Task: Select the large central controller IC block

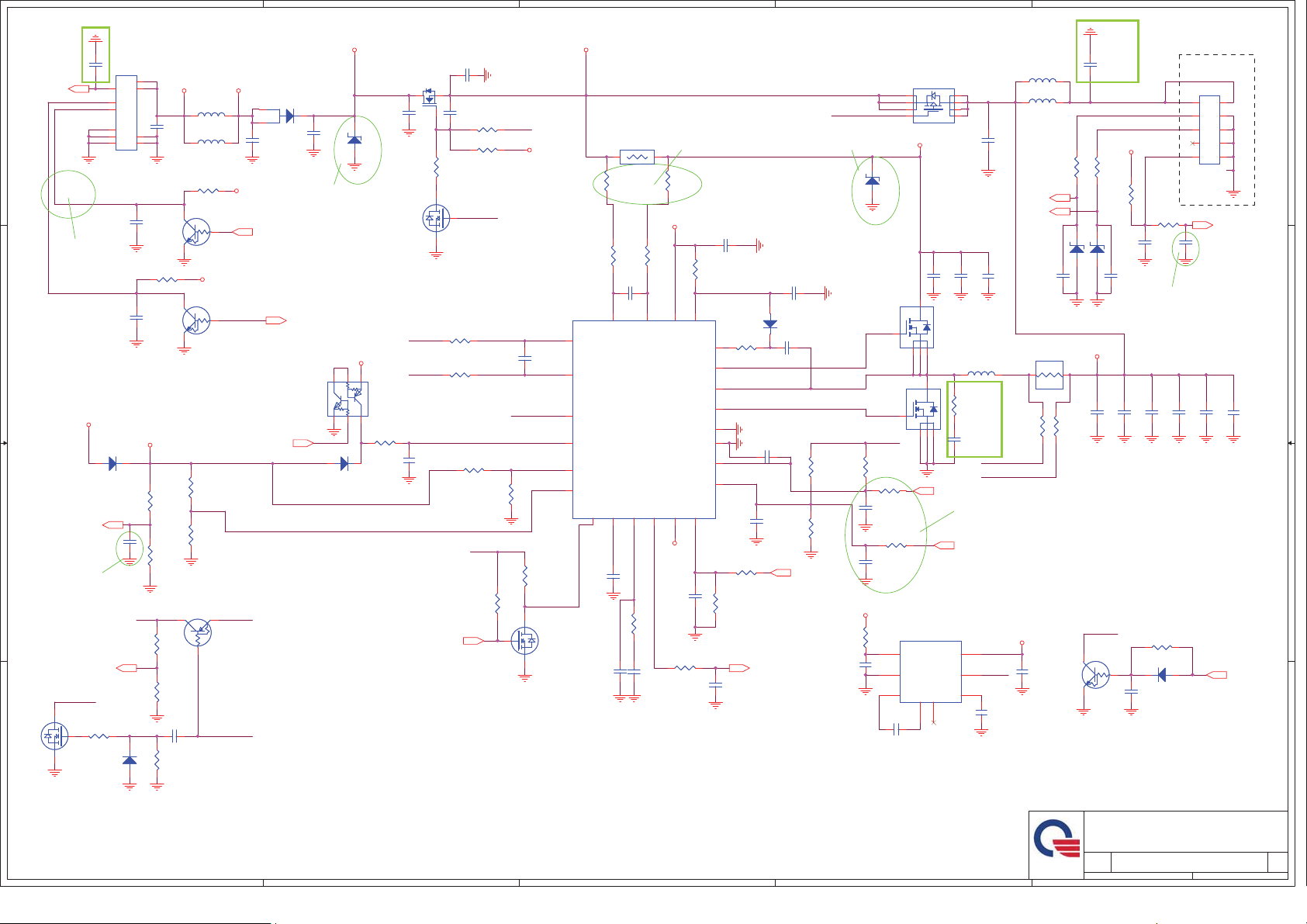Action: 644,419
